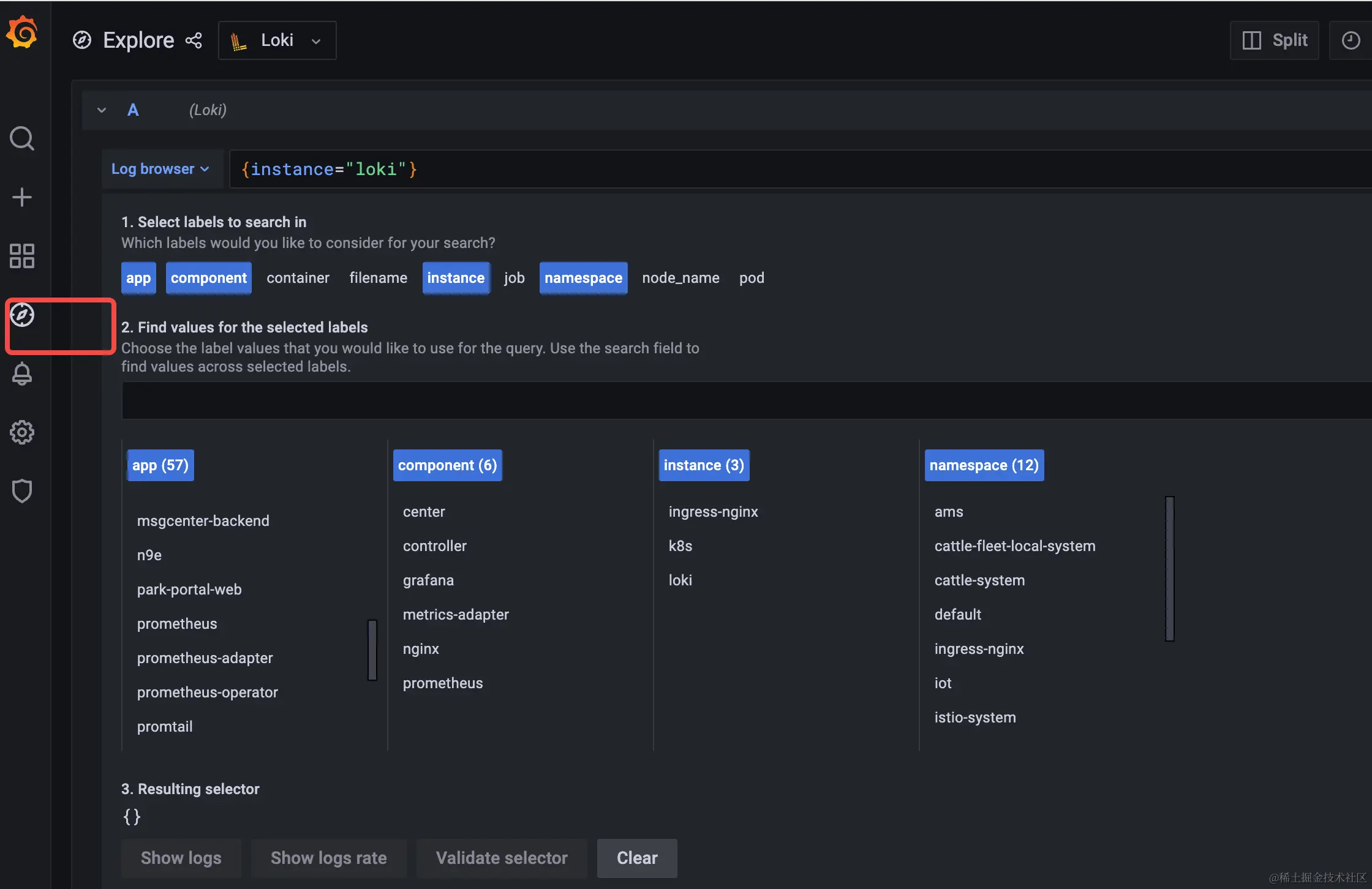Image resolution: width=1372 pixels, height=889 pixels.
Task: Click the Clear button
Action: [x=637, y=858]
